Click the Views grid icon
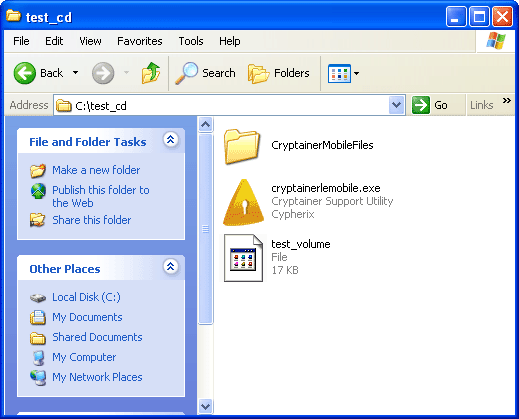 [x=339, y=73]
